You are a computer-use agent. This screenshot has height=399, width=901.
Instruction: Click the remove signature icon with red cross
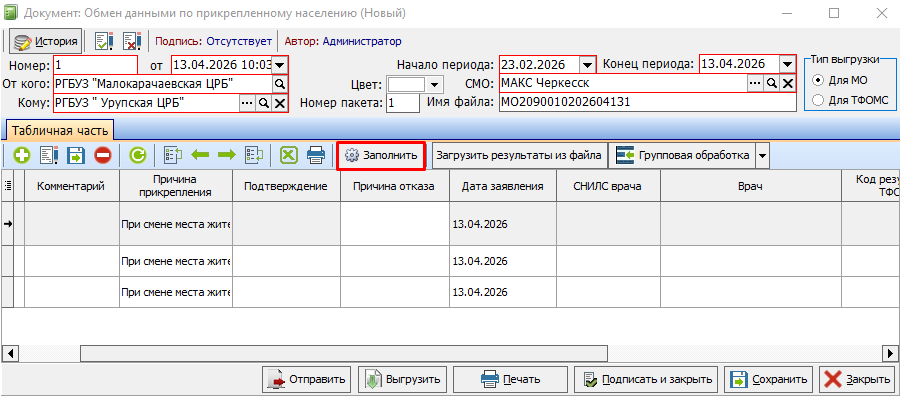tap(133, 41)
